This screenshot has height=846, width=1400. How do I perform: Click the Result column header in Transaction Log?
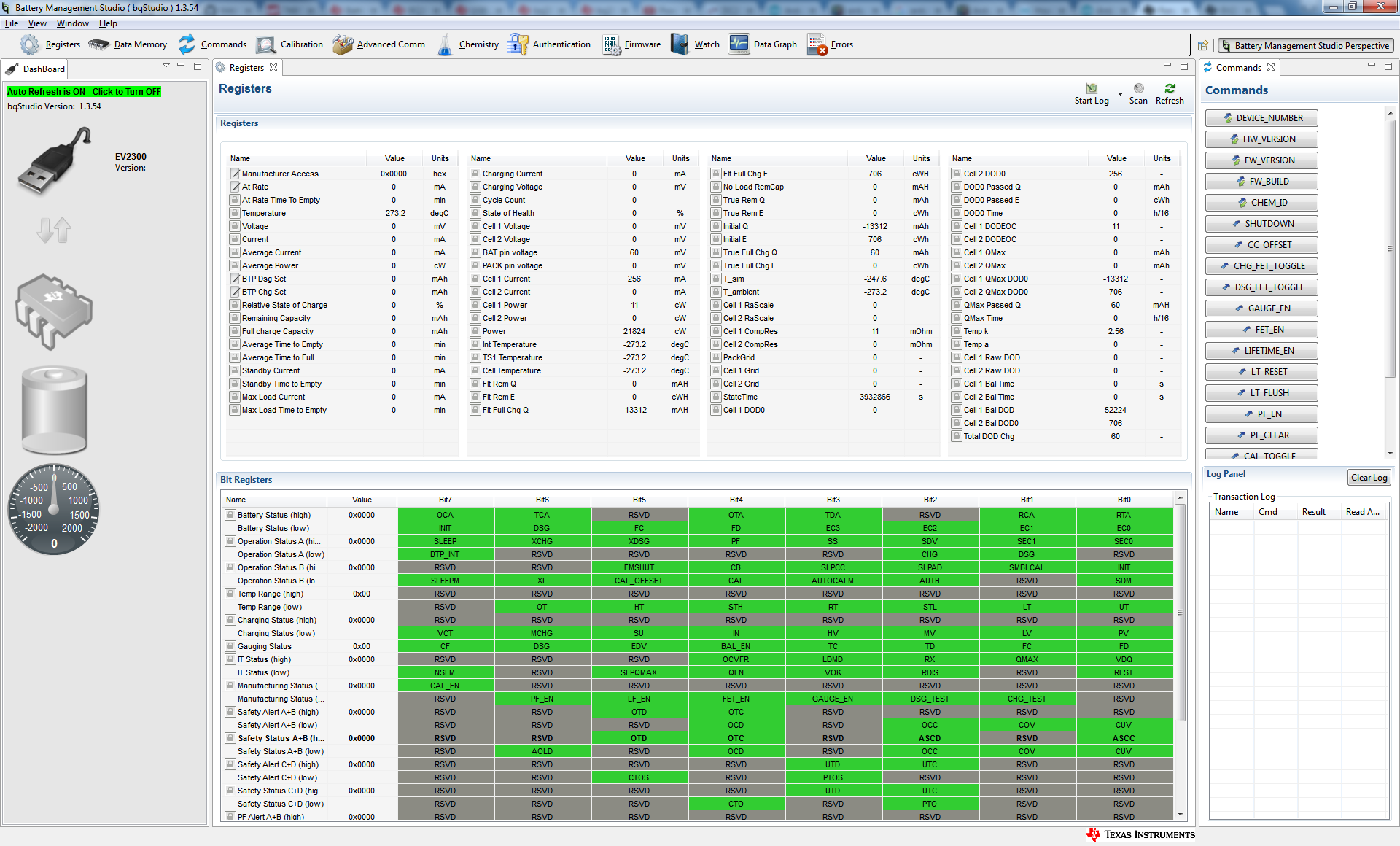coord(1314,512)
